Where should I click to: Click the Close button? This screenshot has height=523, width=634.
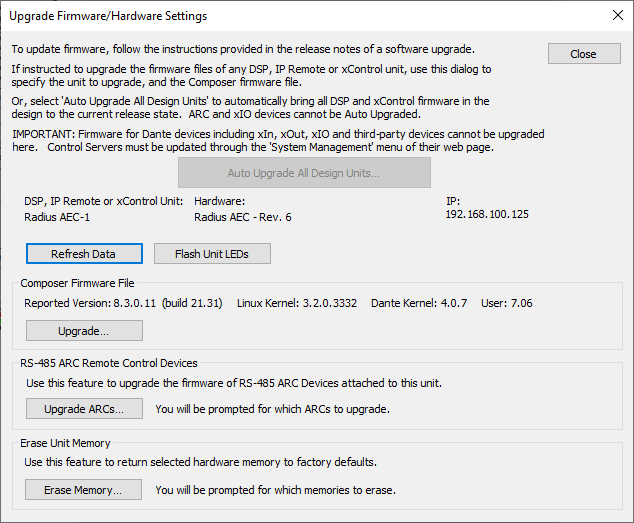point(584,54)
